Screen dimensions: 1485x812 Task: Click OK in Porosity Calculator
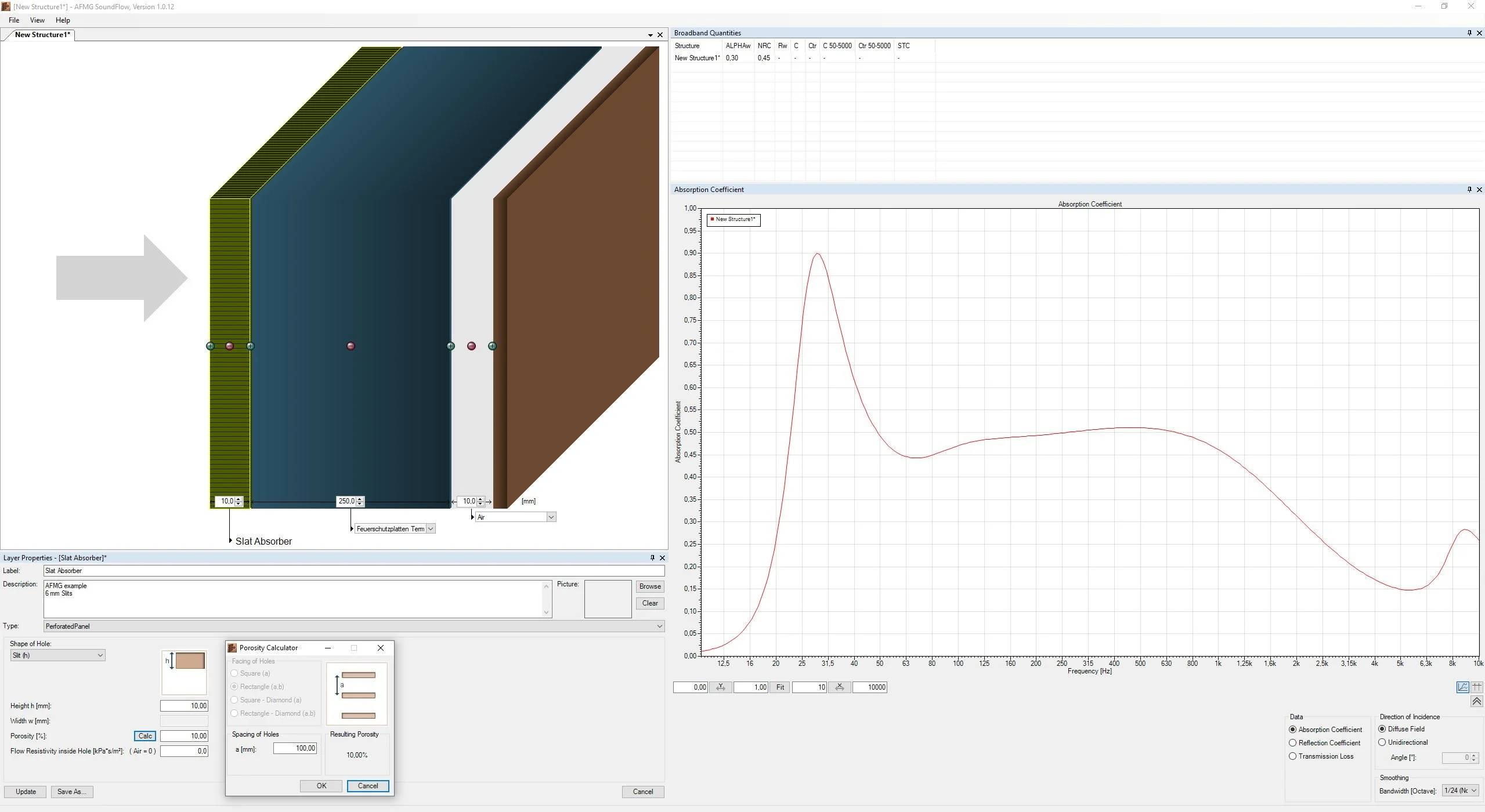coord(321,786)
